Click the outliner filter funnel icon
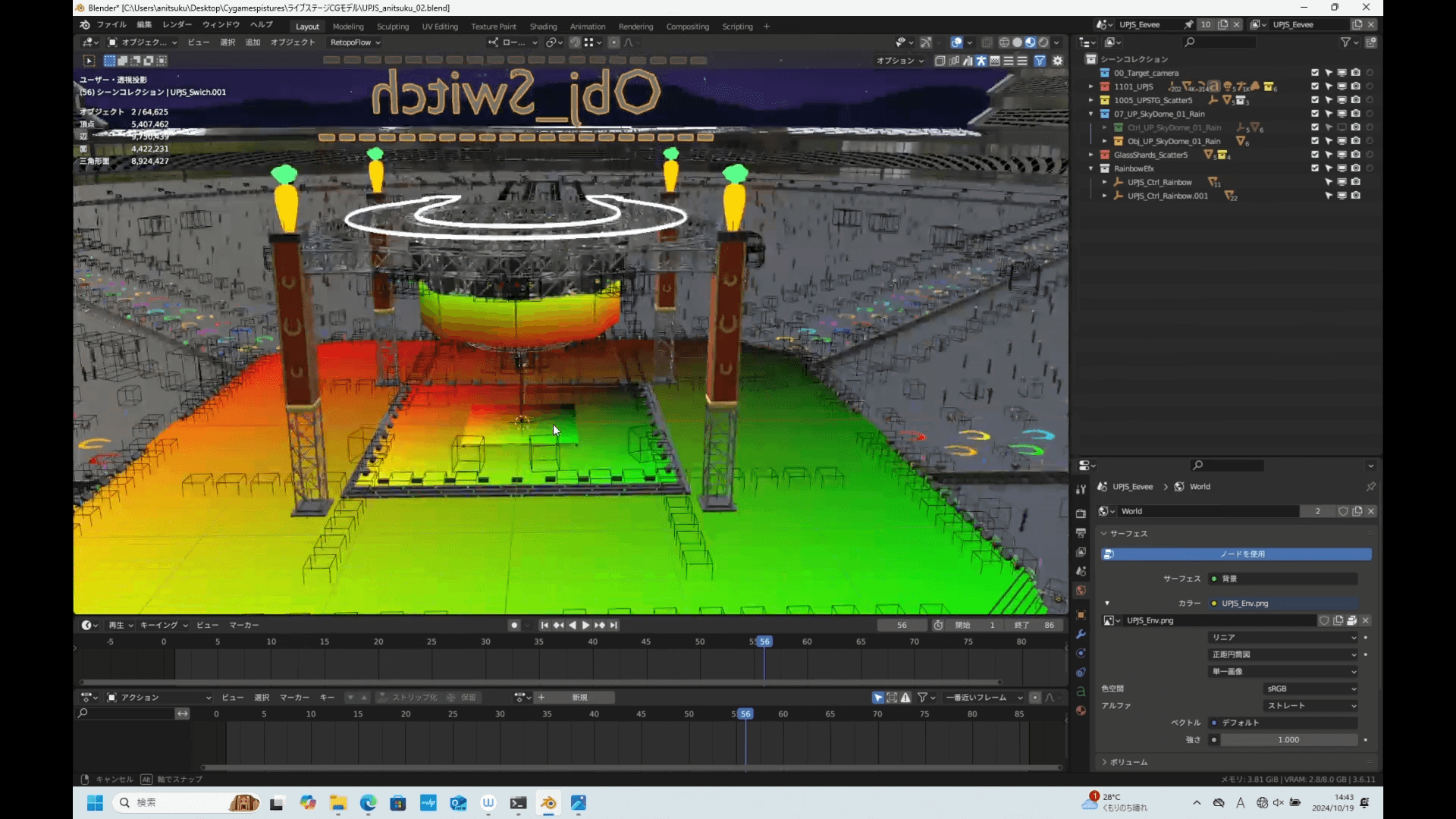The height and width of the screenshot is (819, 1456). [x=1345, y=42]
